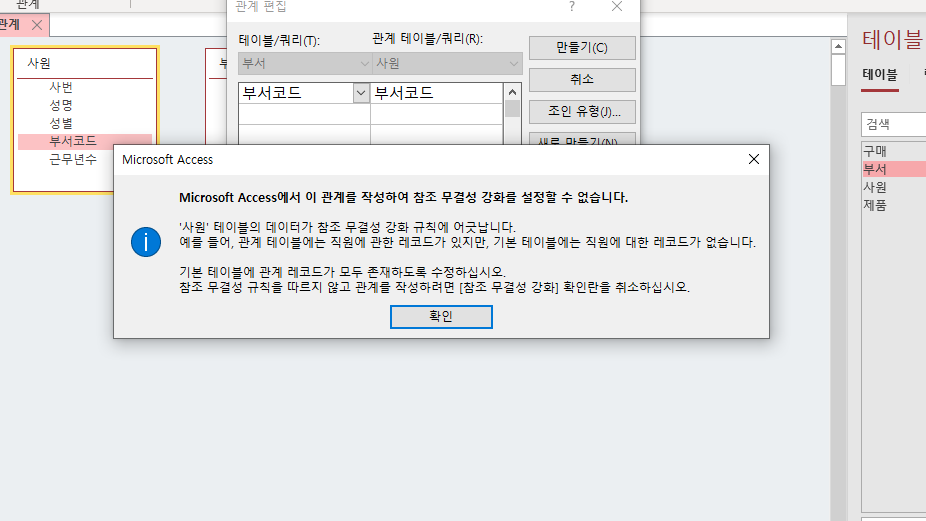Viewport: 926px width, 521px height.
Task: Select the right 부서코드 cell in the grid
Action: point(436,93)
